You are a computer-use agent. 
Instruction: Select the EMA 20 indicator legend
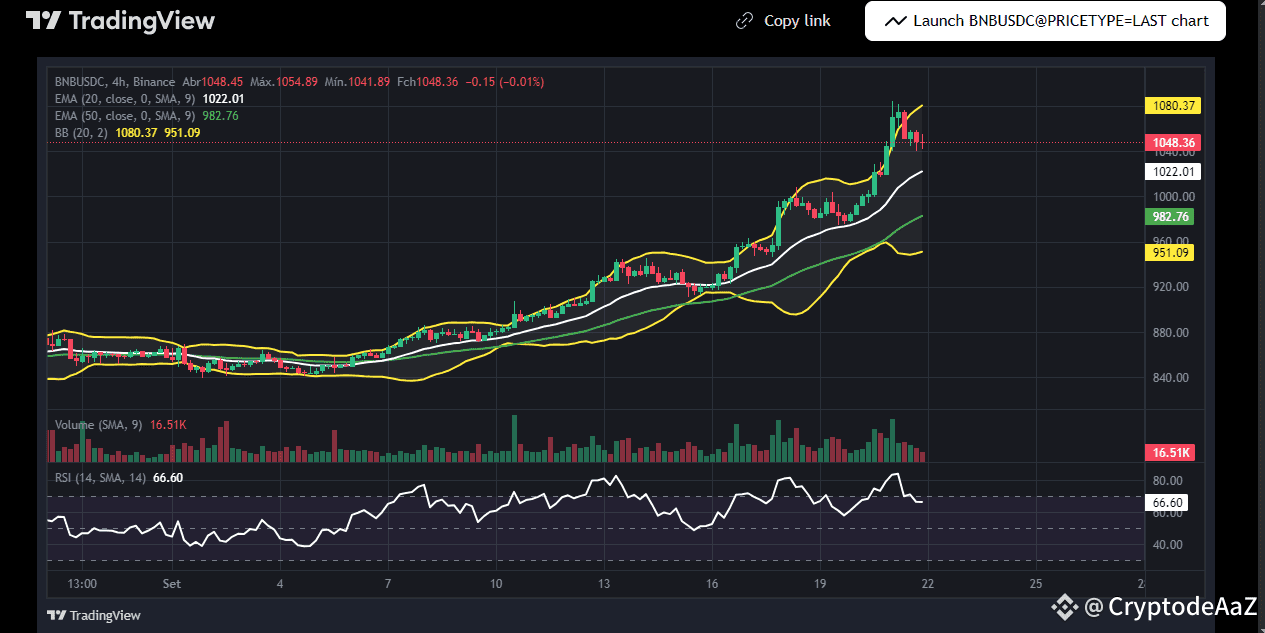(x=125, y=99)
